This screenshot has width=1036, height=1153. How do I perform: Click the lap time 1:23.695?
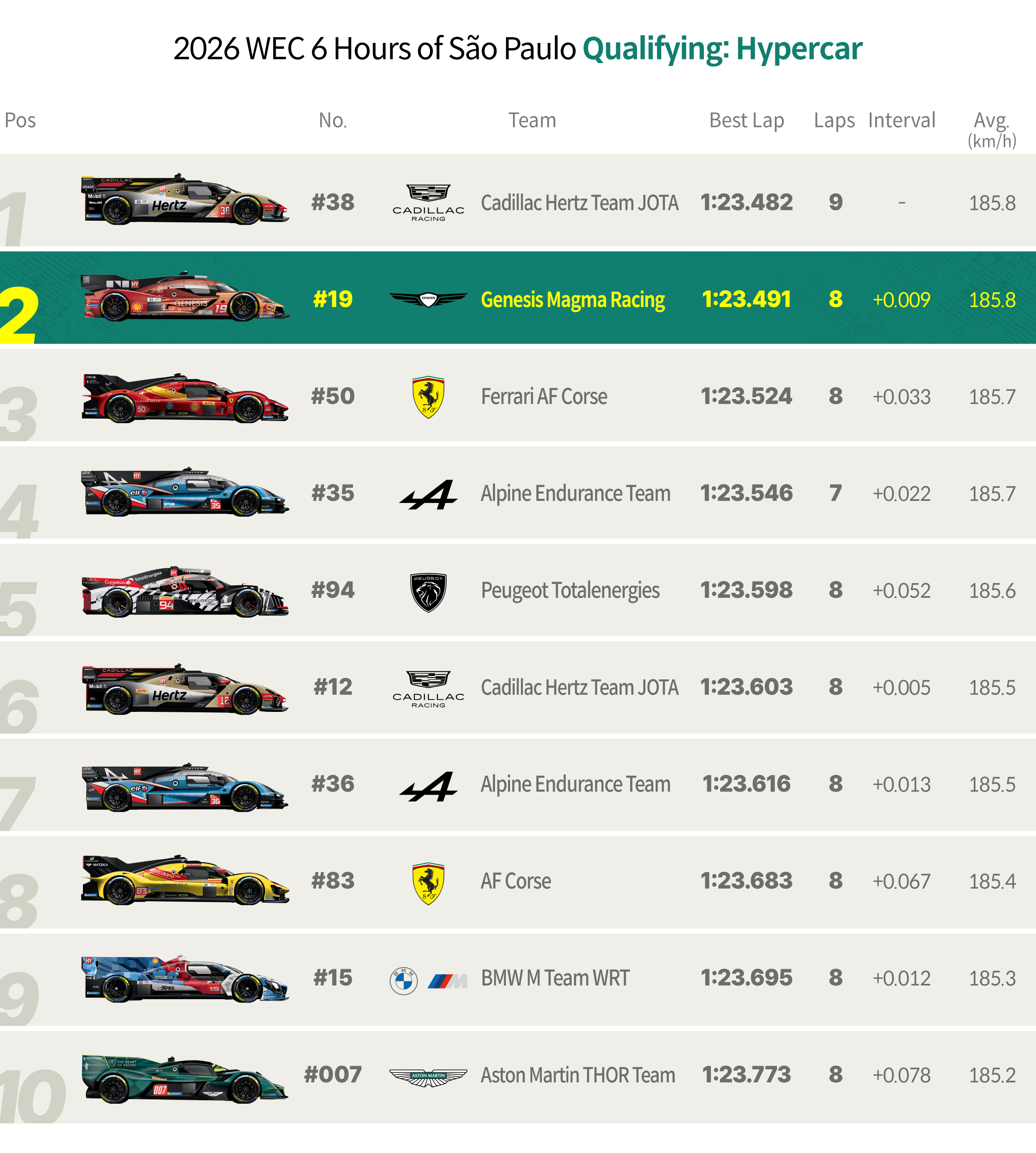tap(746, 978)
